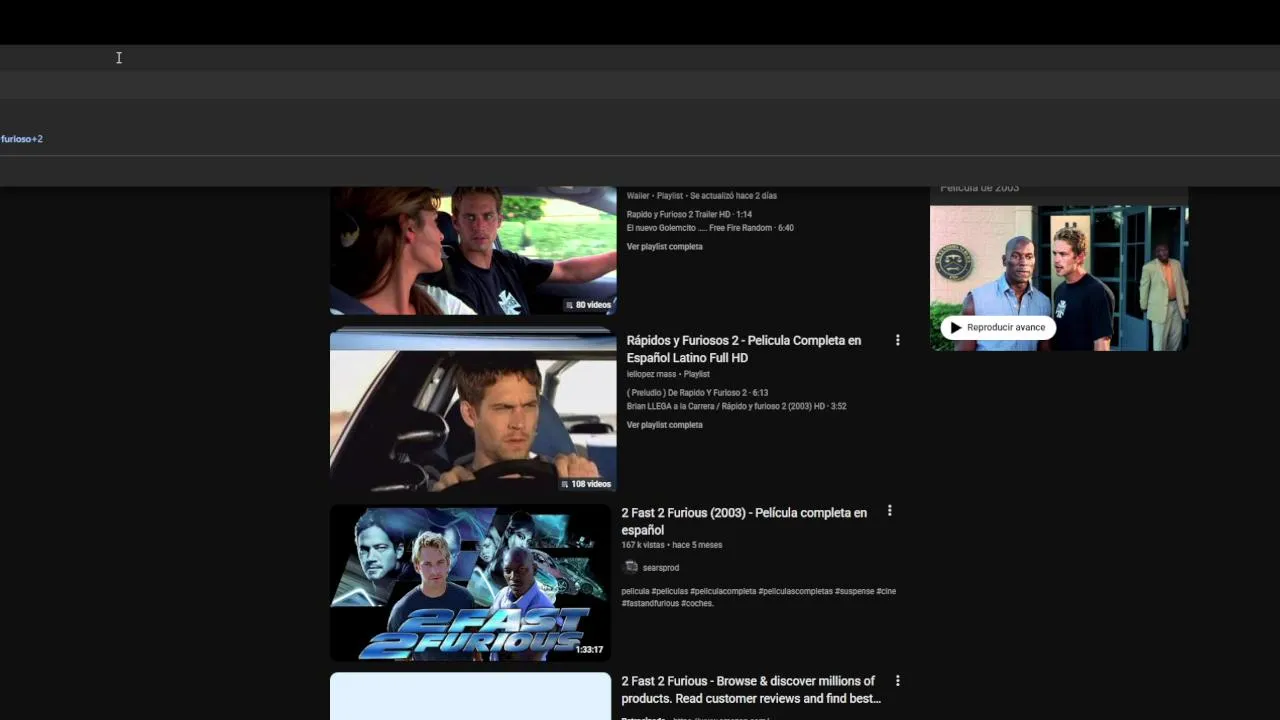
Task: Click Rapido y Furioso 2 Trailer HD 1:14 entry
Action: [689, 215]
